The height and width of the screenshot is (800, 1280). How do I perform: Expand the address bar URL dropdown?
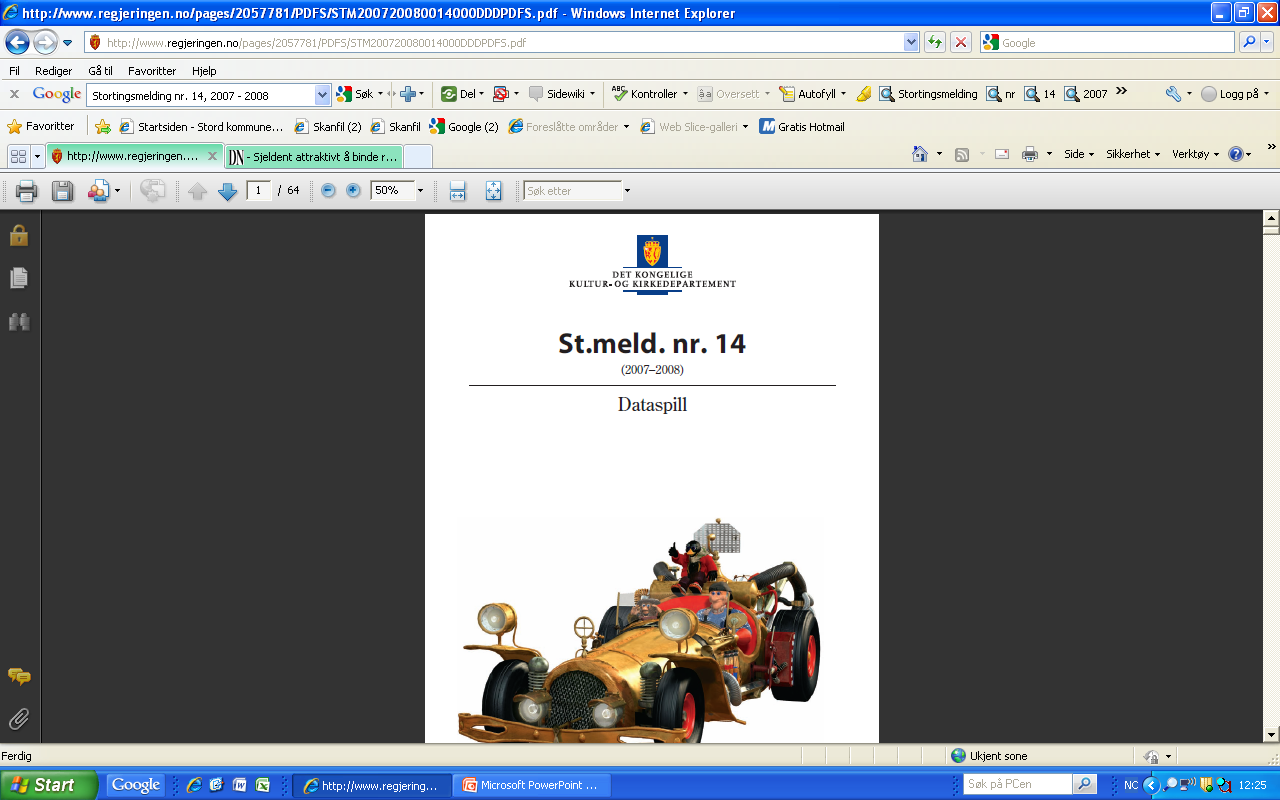click(x=911, y=42)
